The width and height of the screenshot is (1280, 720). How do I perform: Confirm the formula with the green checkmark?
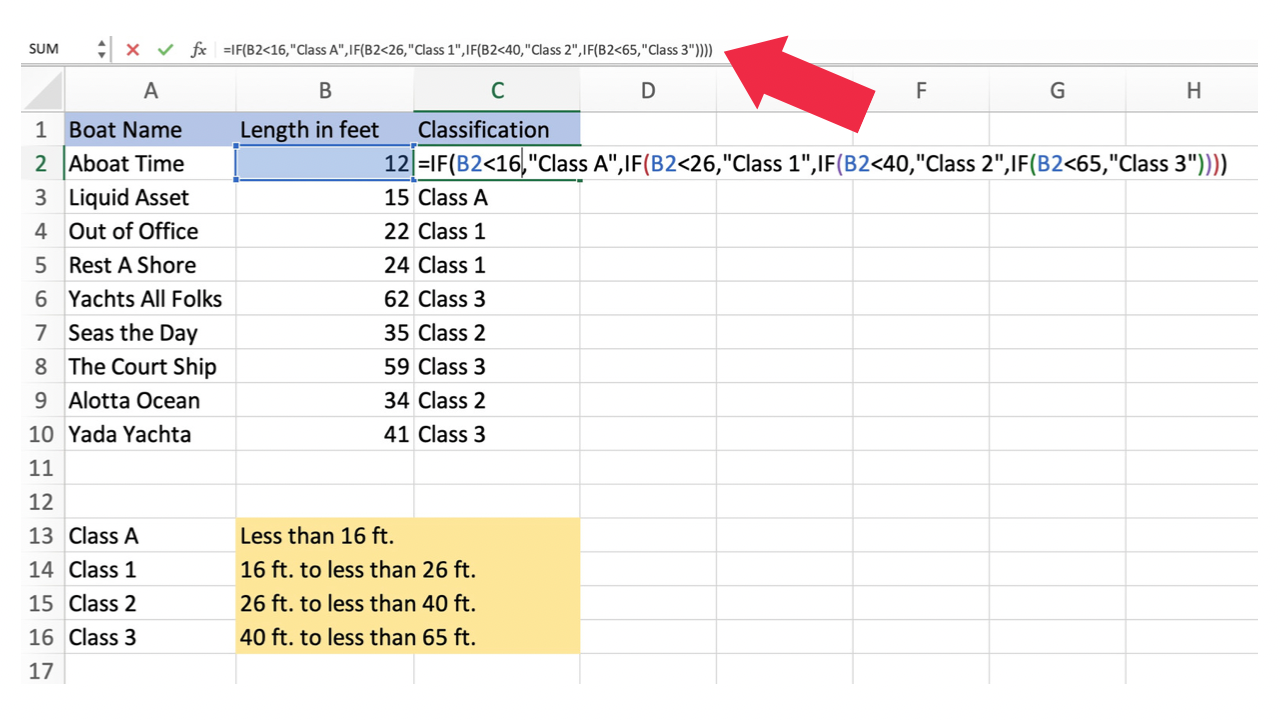coord(166,48)
